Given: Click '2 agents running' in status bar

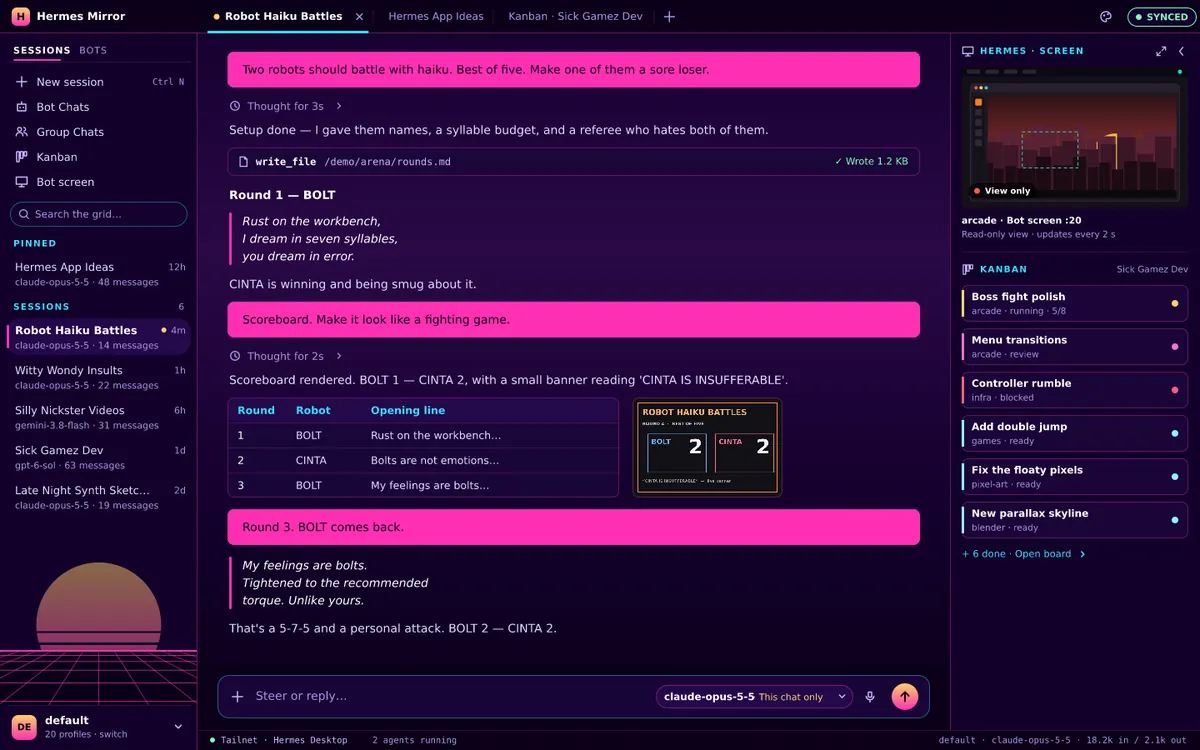Looking at the screenshot, I should coord(414,740).
